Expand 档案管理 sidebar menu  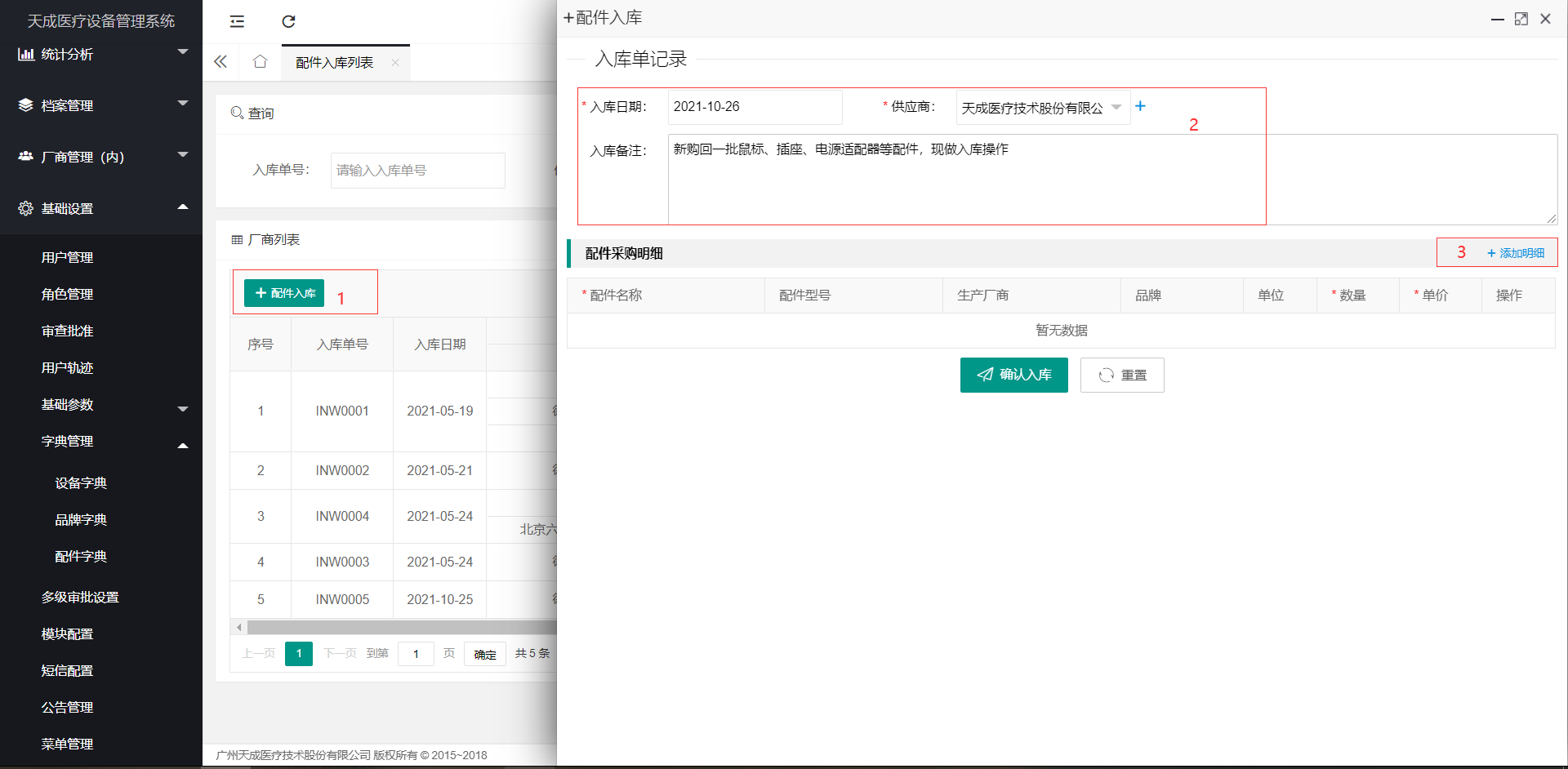101,105
